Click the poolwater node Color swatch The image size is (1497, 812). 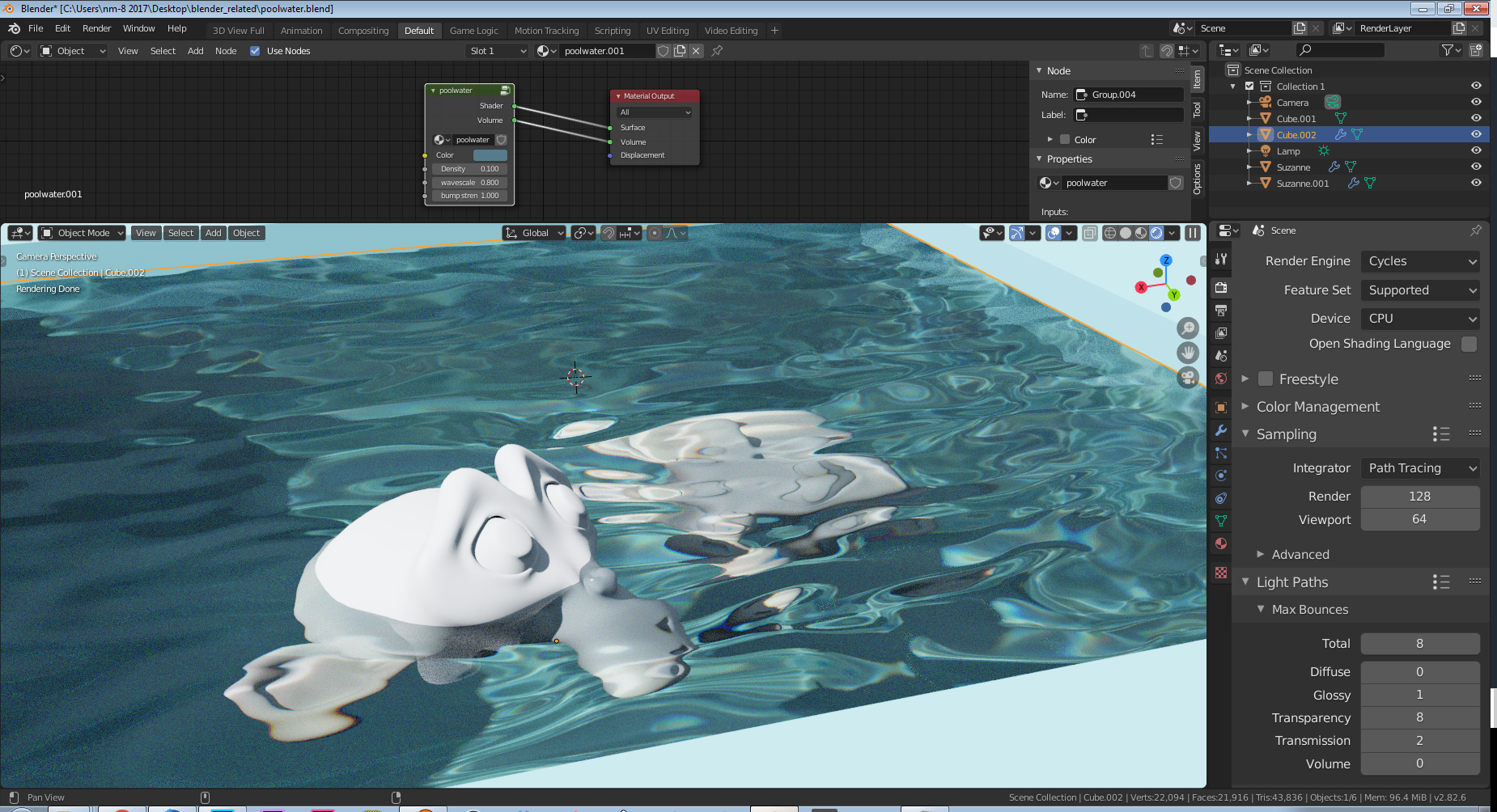(x=489, y=154)
